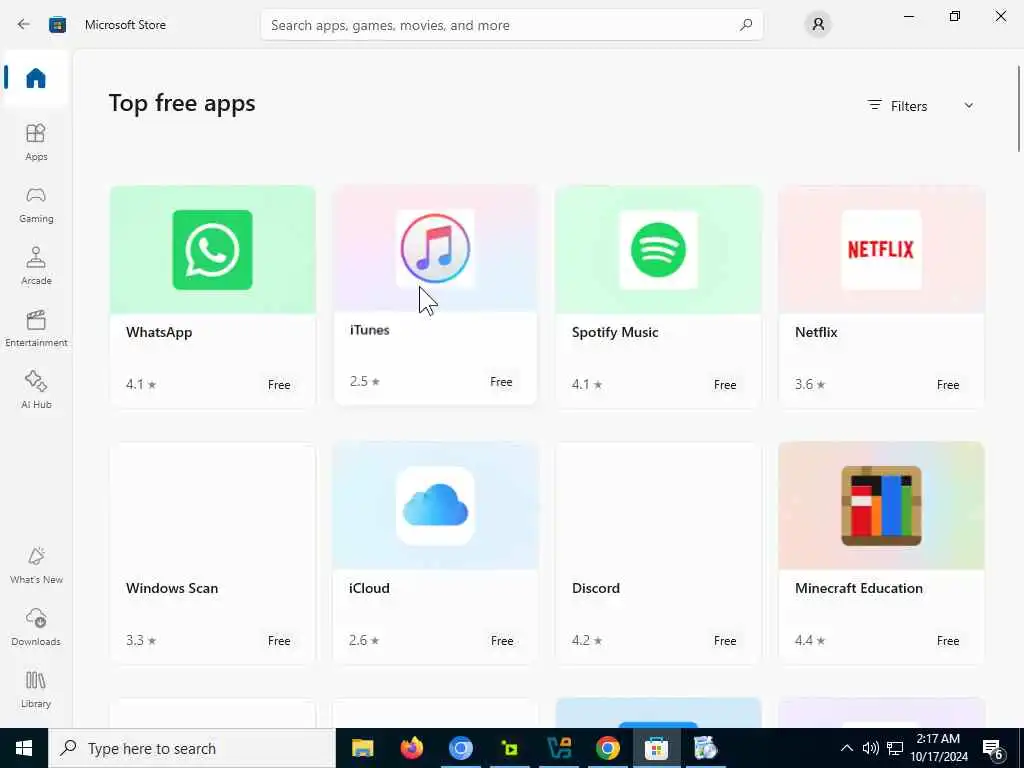Screen dimensions: 1024x768
Task: Click the Netflix logo icon
Action: [881, 249]
